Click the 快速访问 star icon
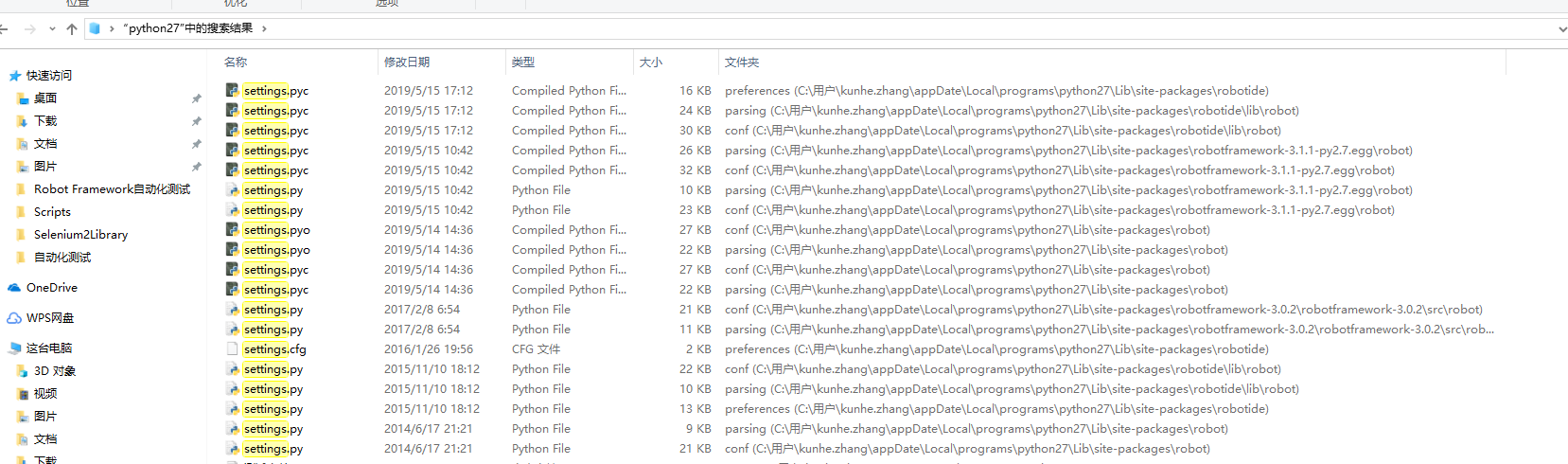Screen dimensions: 1568x464 [x=14, y=76]
